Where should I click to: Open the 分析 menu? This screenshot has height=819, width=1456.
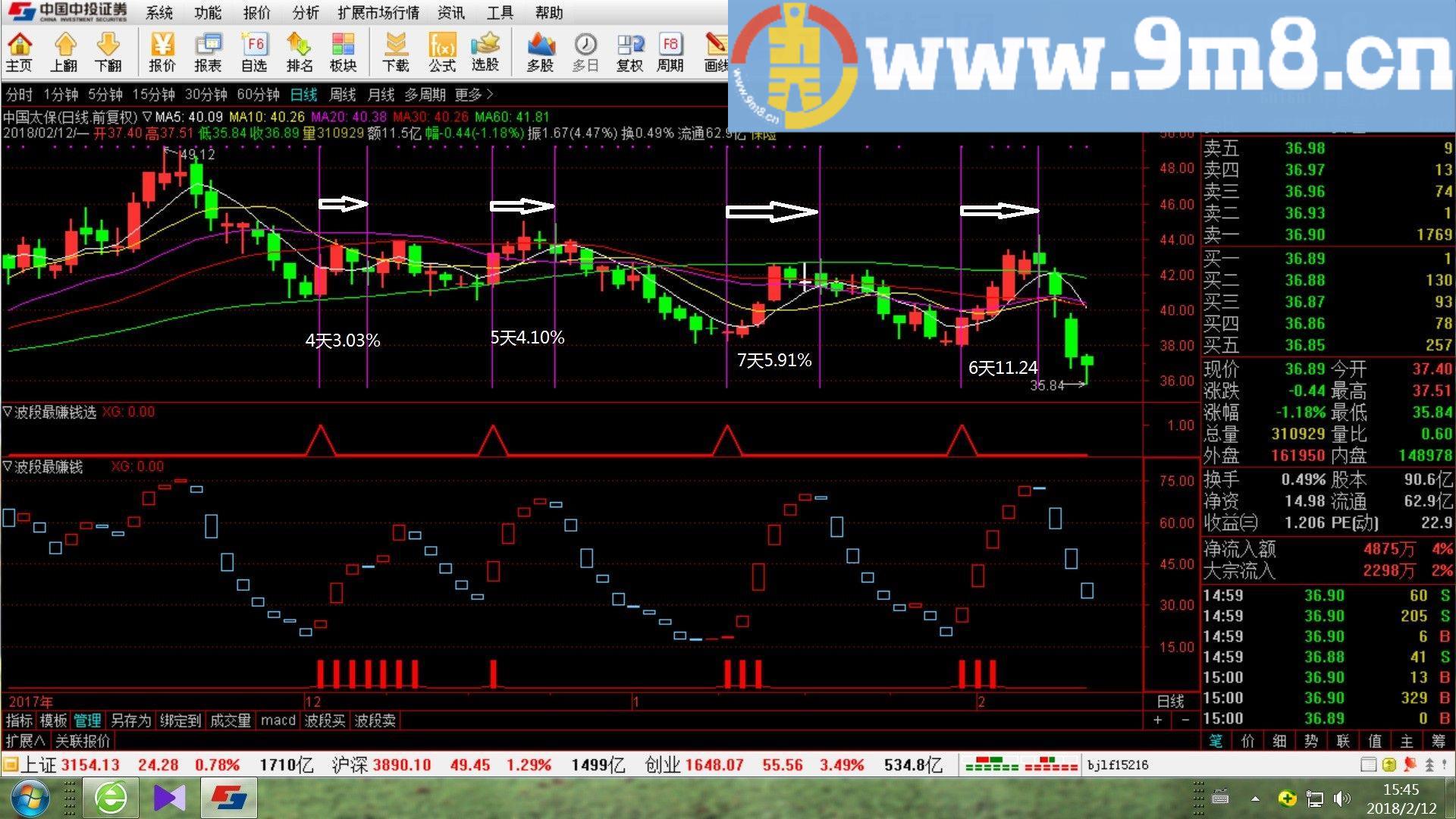coord(306,13)
